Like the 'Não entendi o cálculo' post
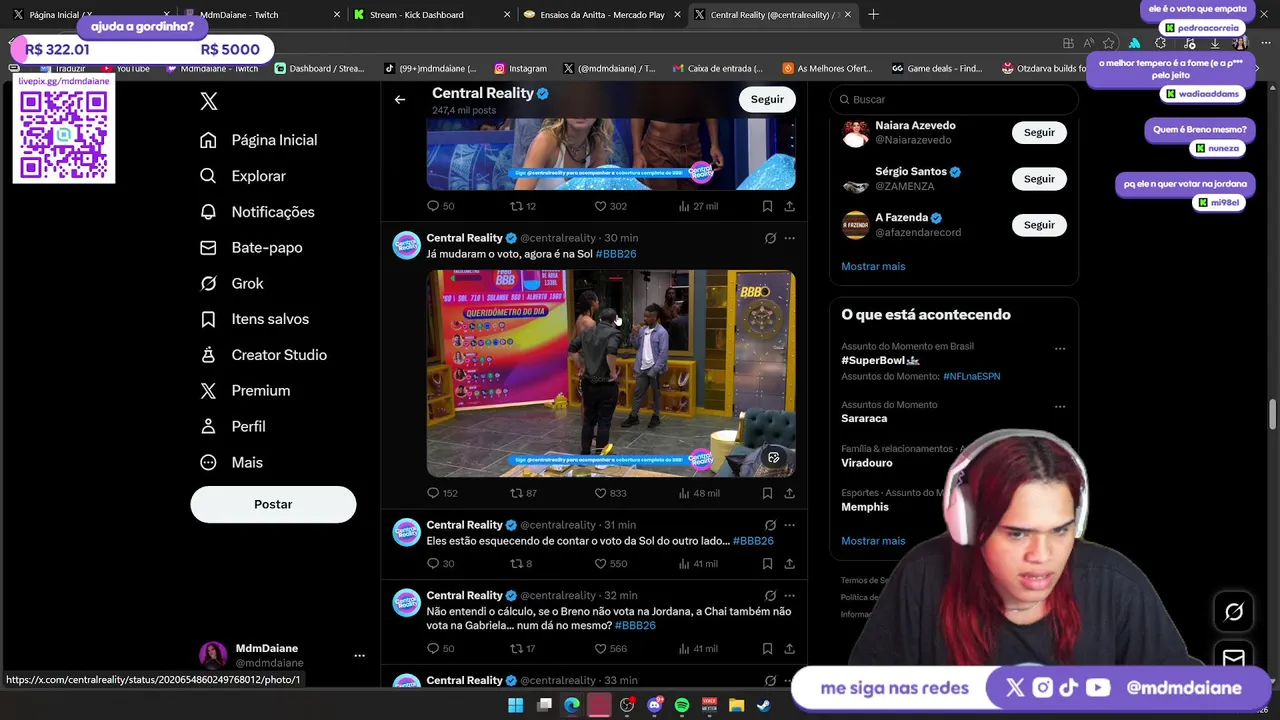 [610, 648]
